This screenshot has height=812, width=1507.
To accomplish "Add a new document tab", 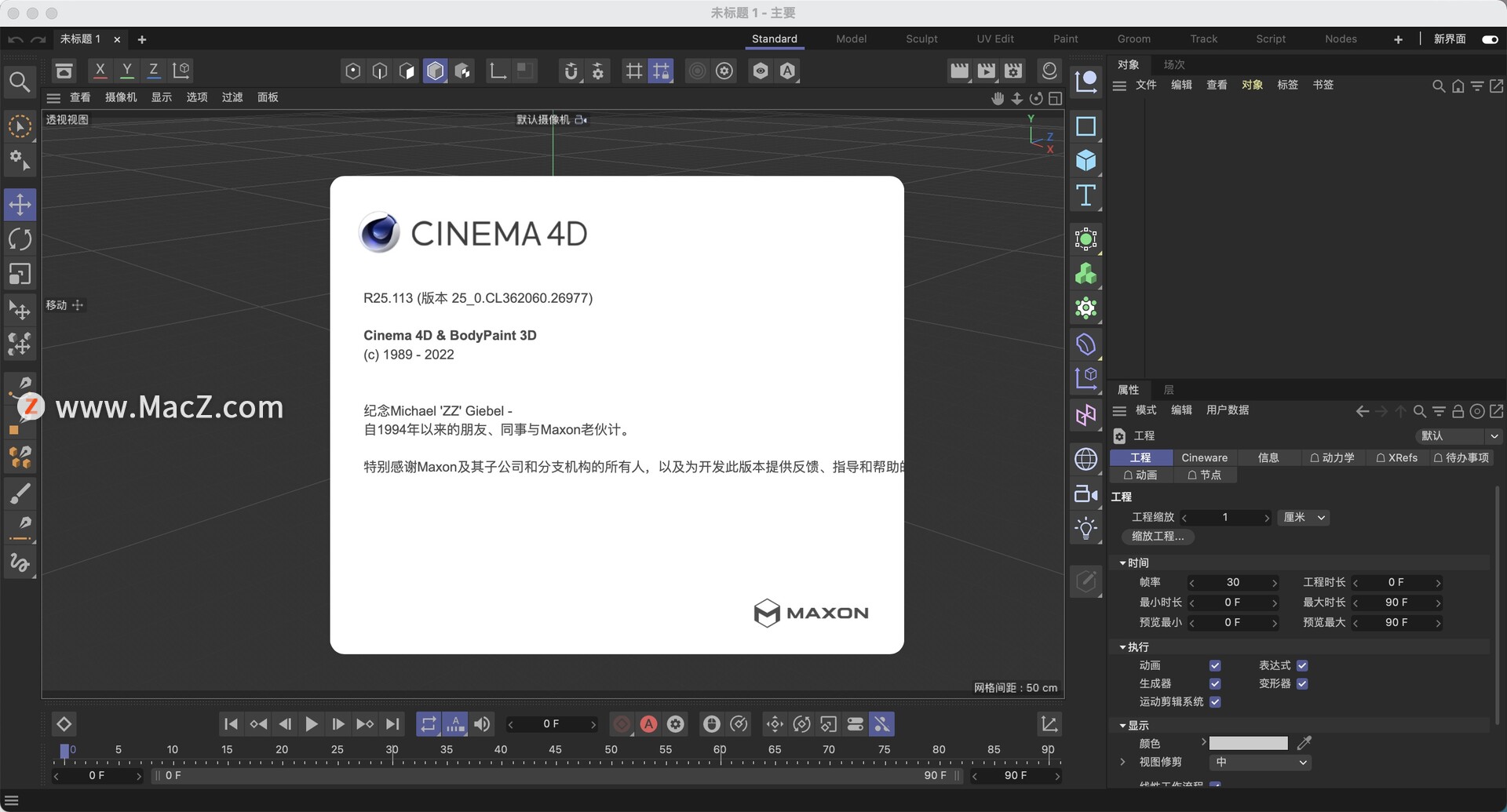I will click(141, 39).
